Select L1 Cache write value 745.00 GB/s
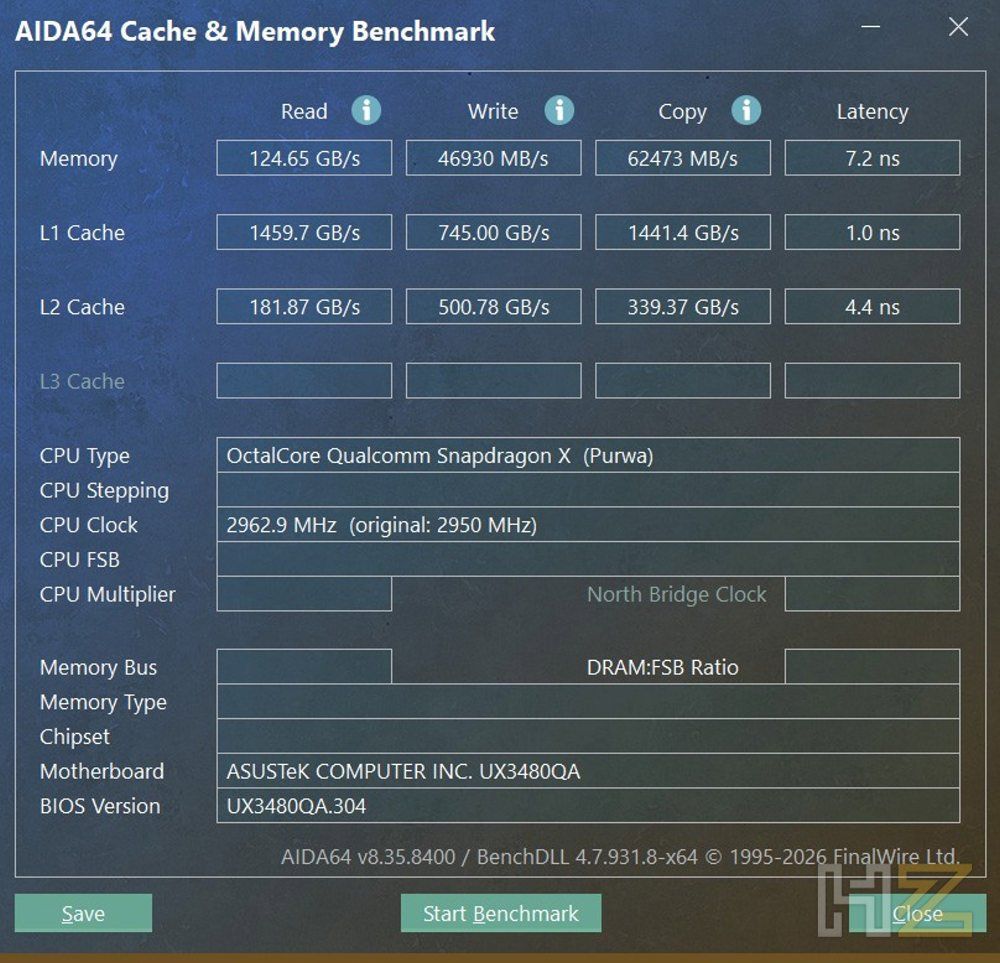This screenshot has height=963, width=1000. tap(494, 232)
